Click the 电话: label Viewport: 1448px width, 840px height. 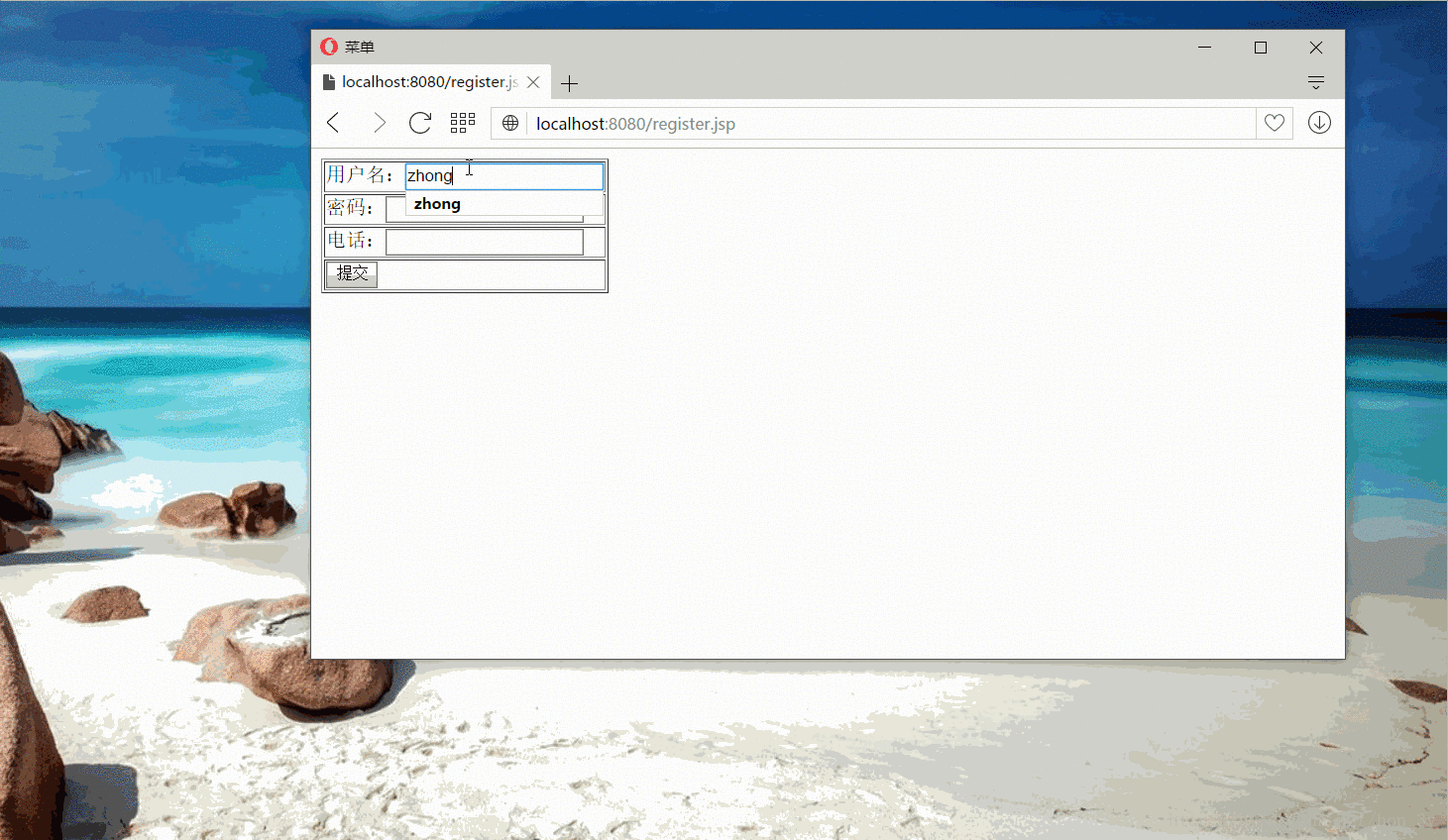pos(351,241)
